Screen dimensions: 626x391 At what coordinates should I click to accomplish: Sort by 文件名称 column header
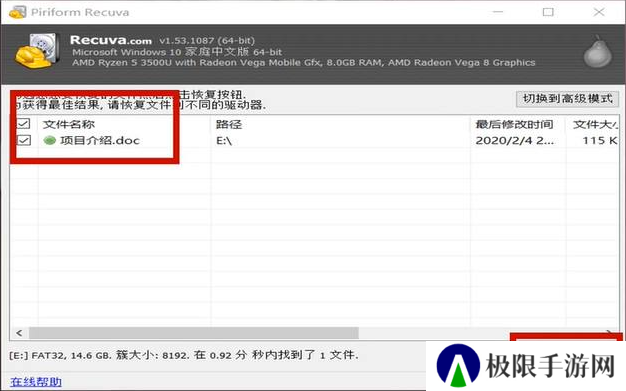[x=69, y=124]
